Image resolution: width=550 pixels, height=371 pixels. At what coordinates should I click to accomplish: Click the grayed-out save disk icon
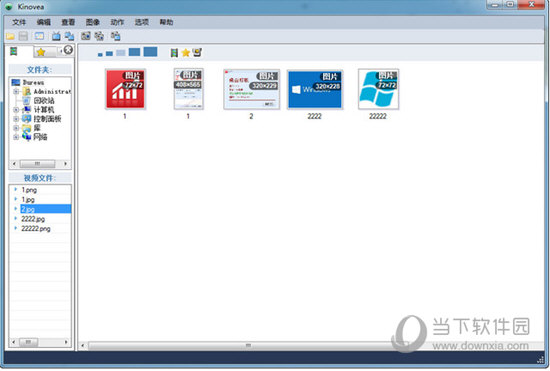pyautogui.click(x=23, y=36)
